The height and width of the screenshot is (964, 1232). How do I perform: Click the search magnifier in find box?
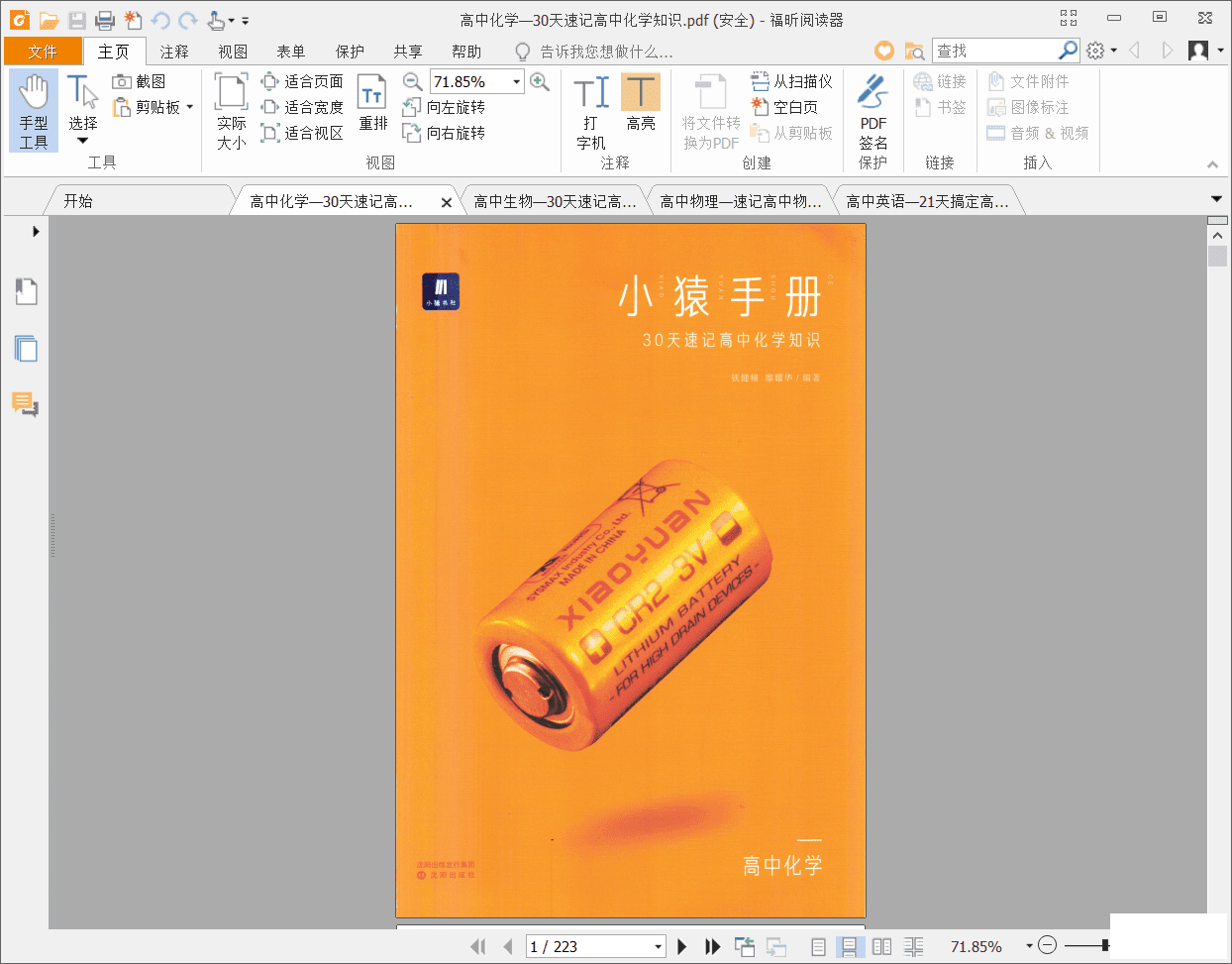(x=1069, y=50)
